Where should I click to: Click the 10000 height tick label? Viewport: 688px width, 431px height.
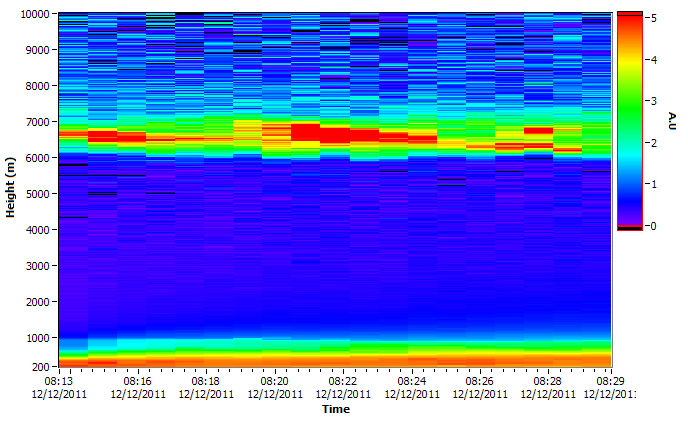coord(35,14)
